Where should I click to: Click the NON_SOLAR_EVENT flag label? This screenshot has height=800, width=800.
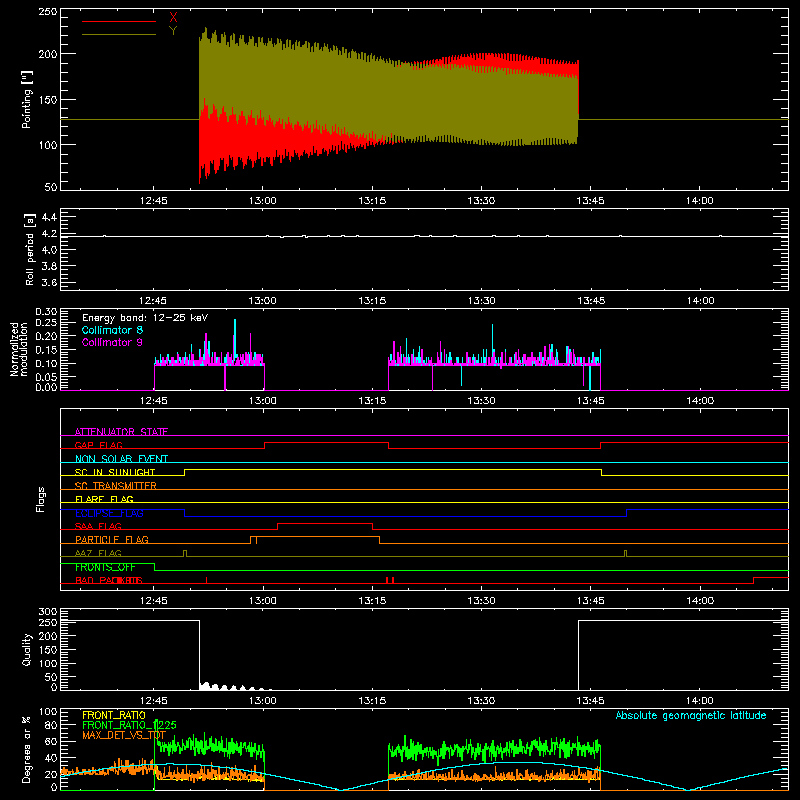coord(121,459)
